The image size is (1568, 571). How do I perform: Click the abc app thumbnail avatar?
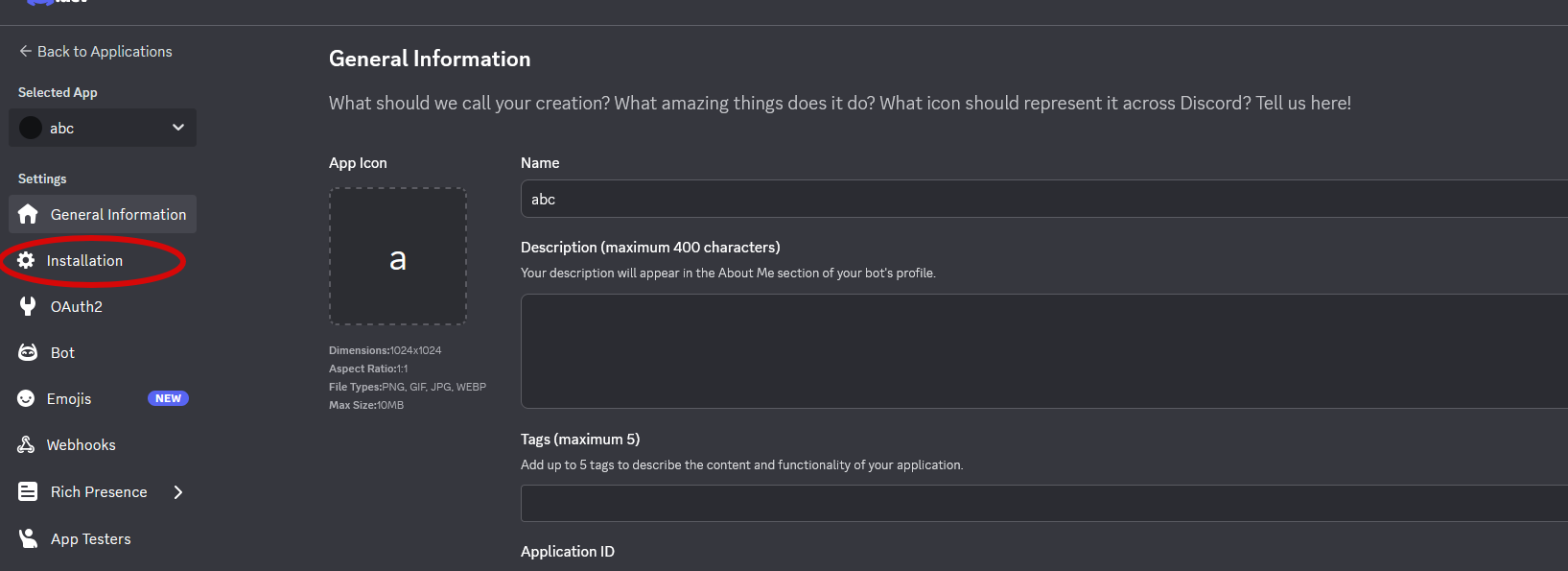click(30, 127)
